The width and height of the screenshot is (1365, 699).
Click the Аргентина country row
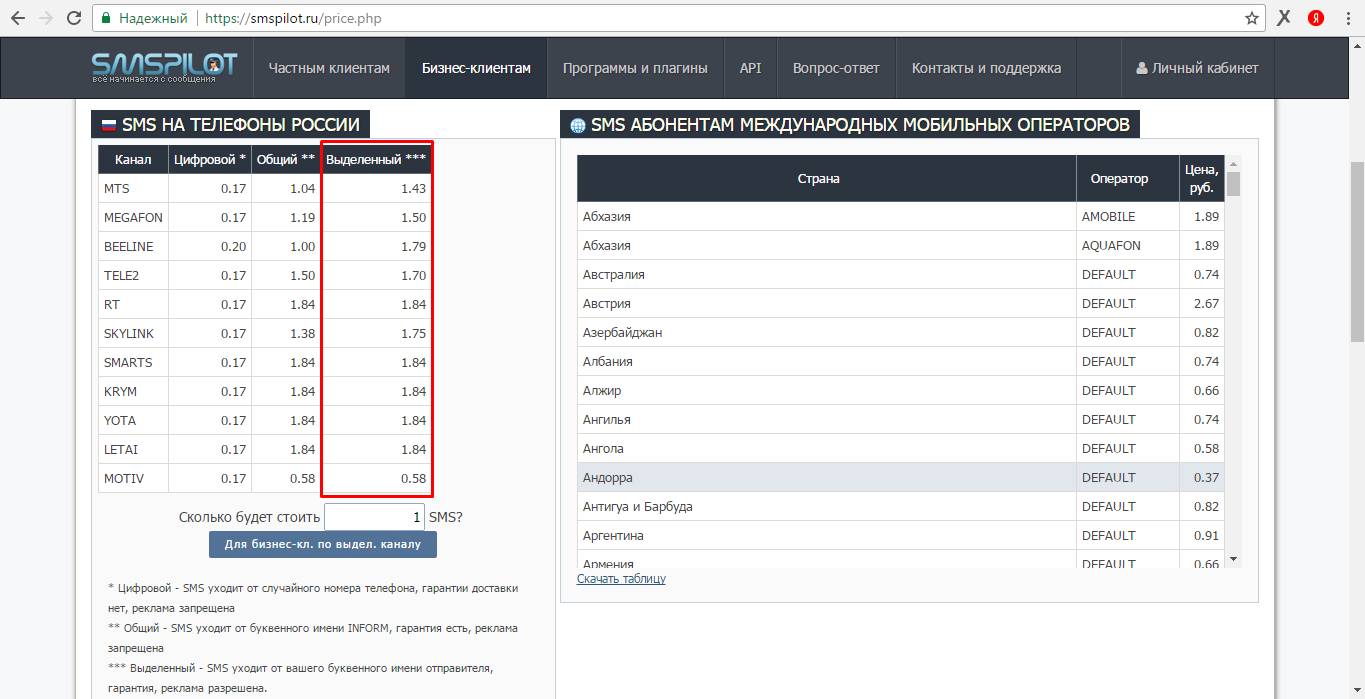tap(901, 535)
